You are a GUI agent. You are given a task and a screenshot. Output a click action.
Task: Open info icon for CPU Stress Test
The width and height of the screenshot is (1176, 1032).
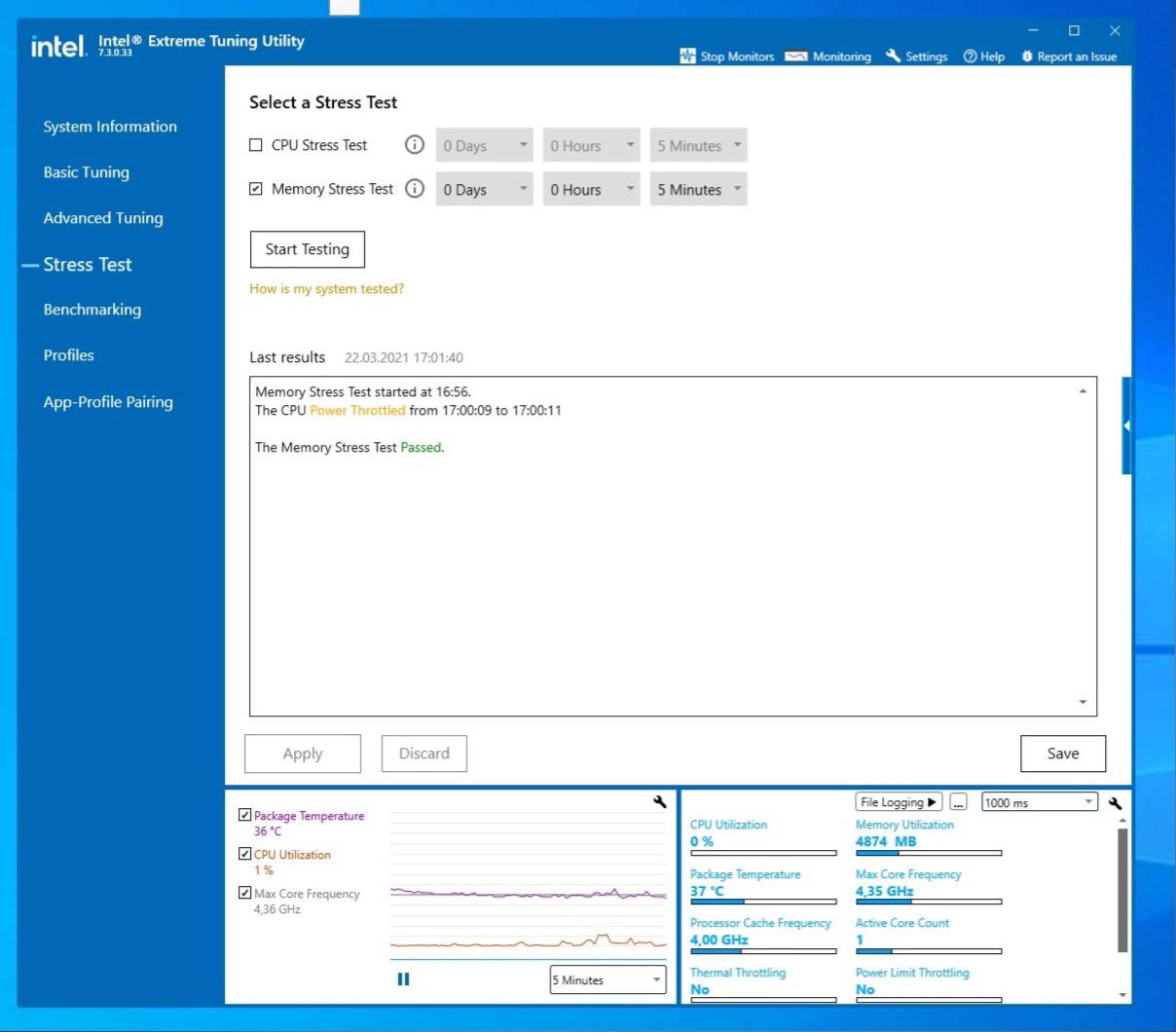pos(415,145)
